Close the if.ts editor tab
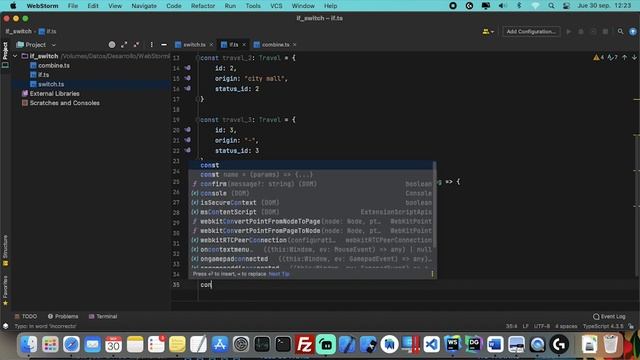This screenshot has width=640, height=360. (x=244, y=45)
